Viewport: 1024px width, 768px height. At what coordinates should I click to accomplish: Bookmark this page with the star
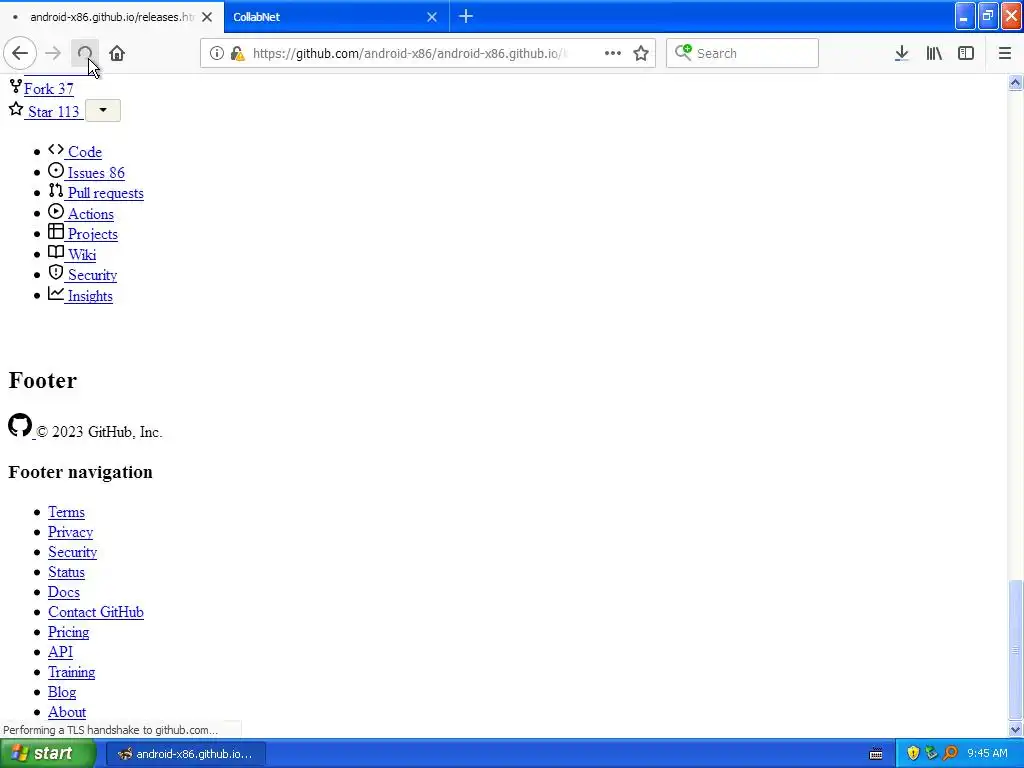tap(641, 53)
